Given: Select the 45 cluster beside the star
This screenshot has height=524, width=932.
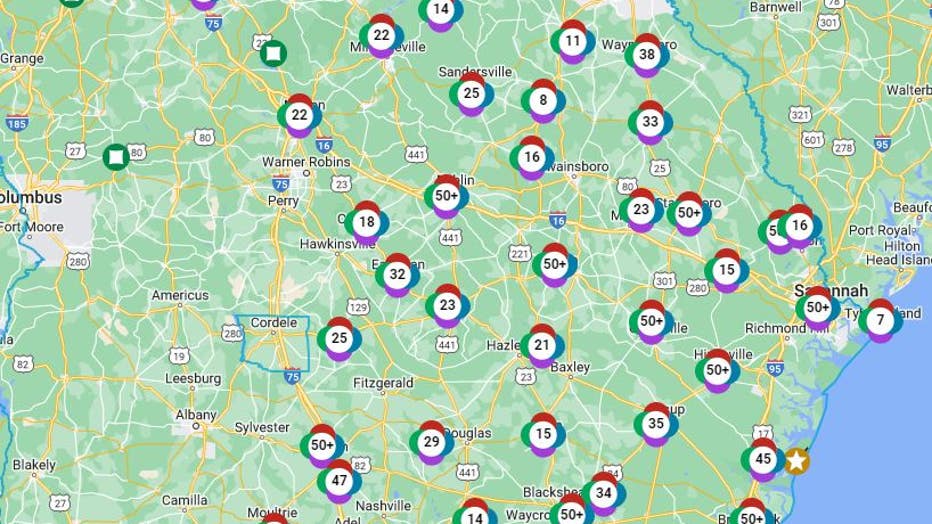Looking at the screenshot, I should click(x=763, y=459).
